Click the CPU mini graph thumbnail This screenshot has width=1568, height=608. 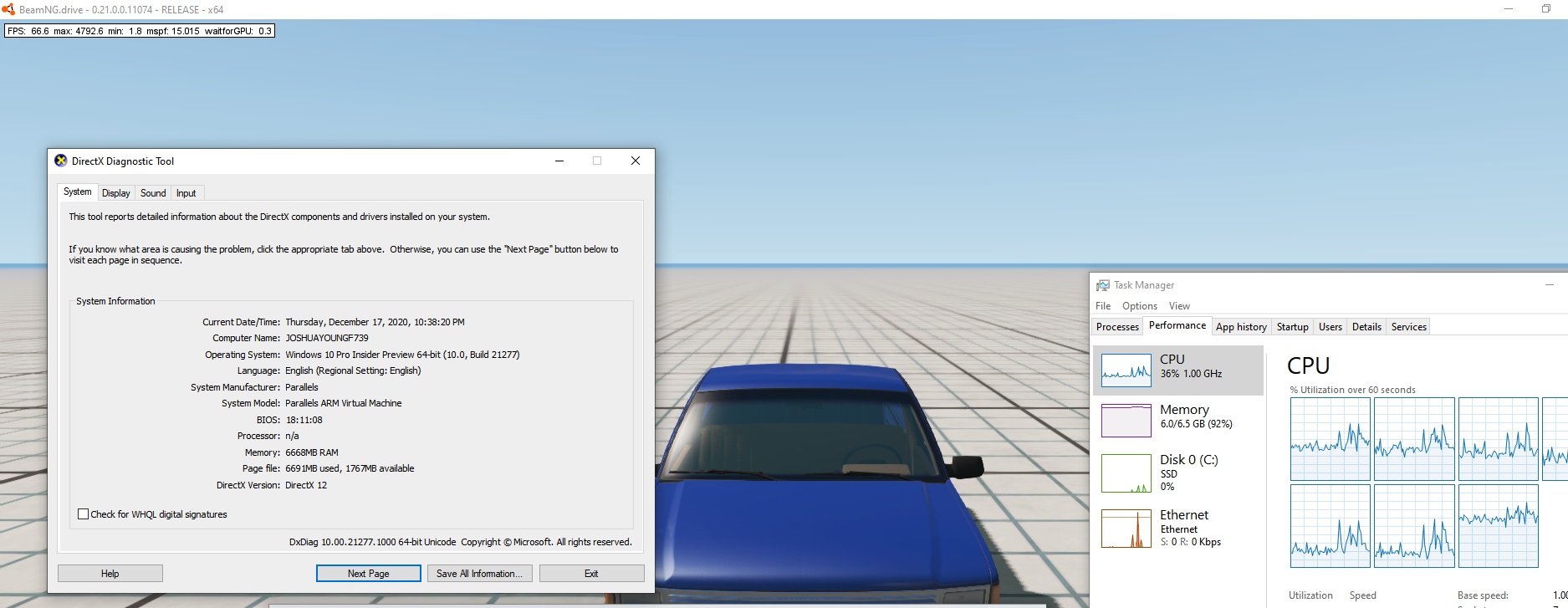point(1126,370)
